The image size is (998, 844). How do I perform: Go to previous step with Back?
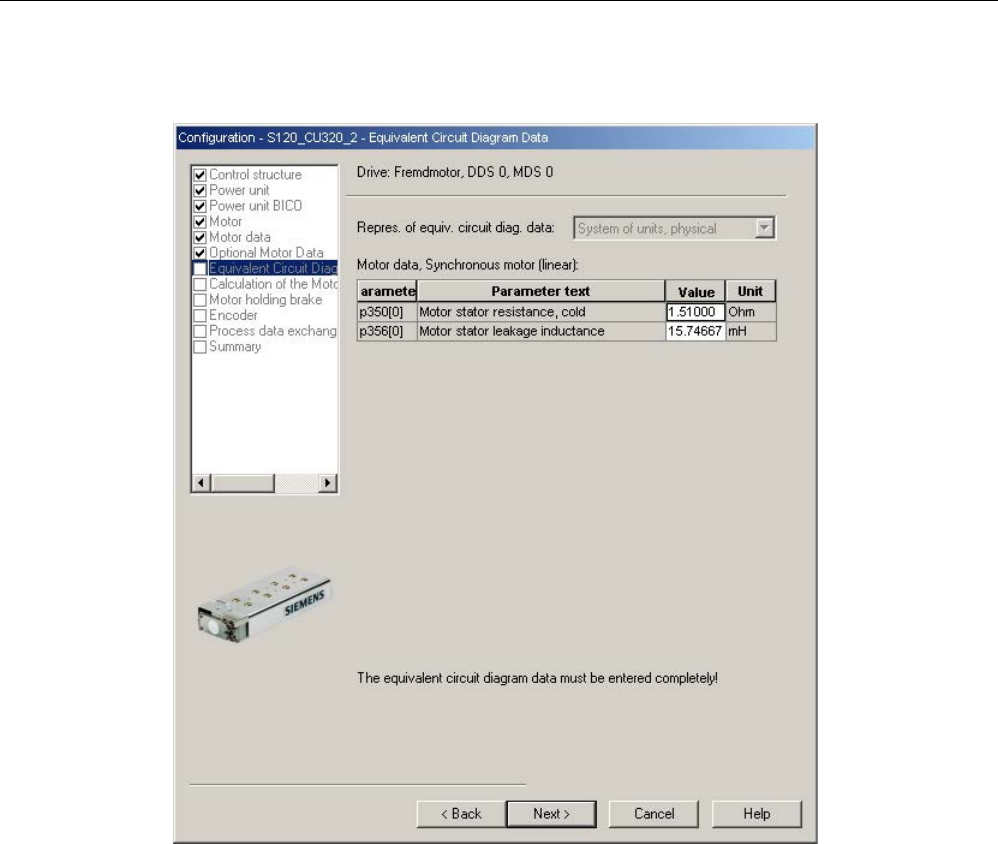[x=461, y=814]
